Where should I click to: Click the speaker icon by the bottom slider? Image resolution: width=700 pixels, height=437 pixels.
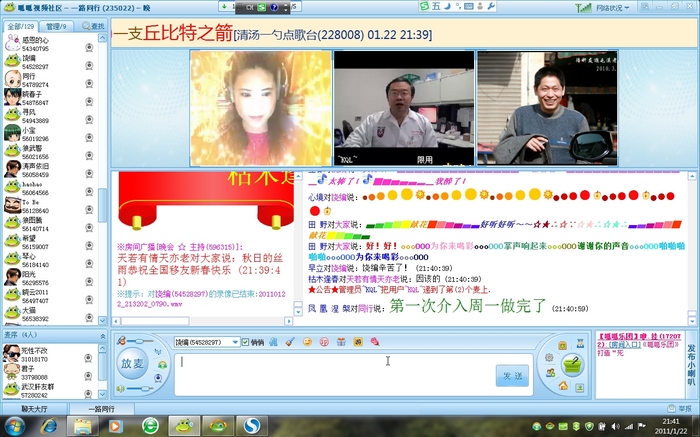point(121,389)
